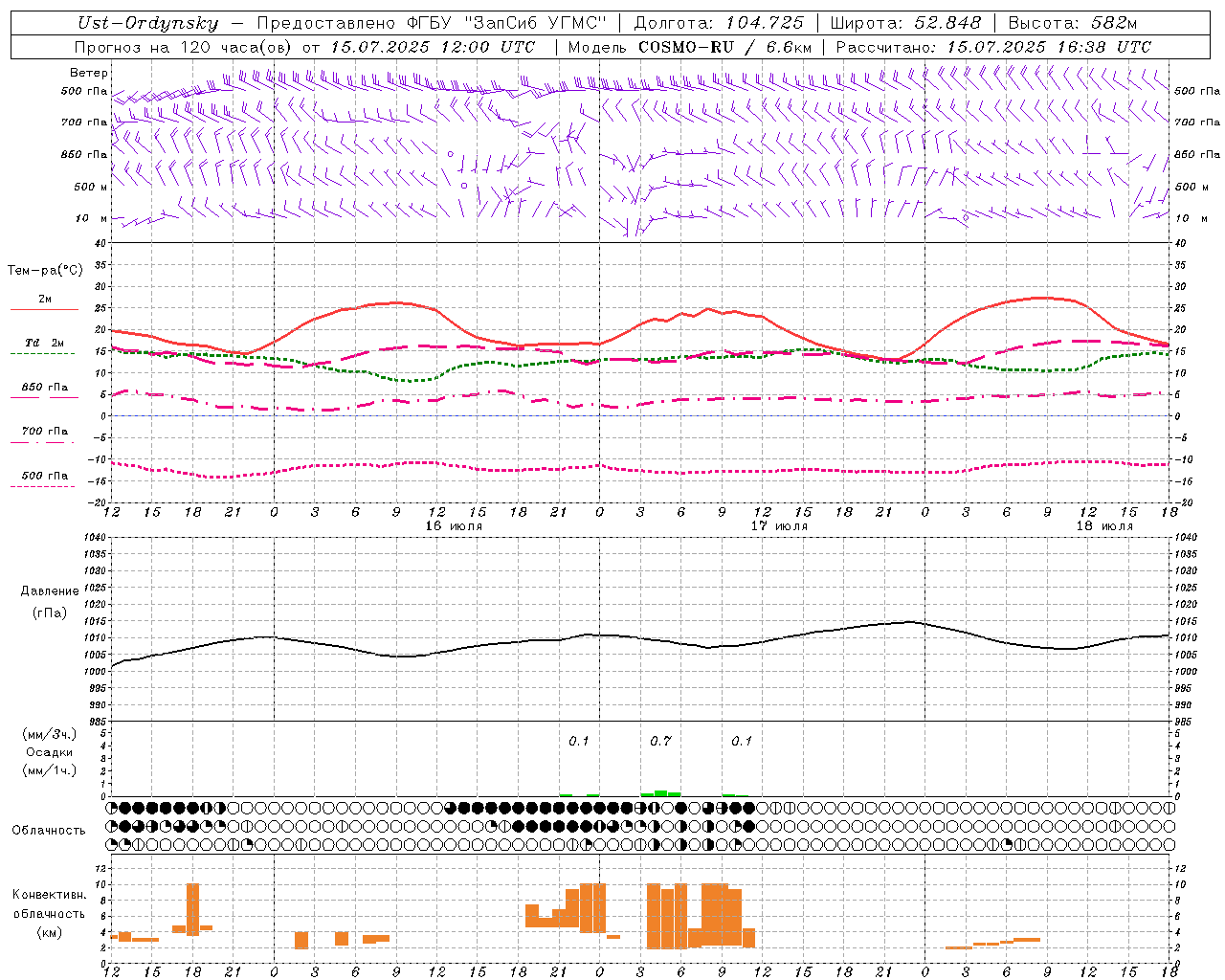Viewport: 1225px width, 980px height.
Task: Select the 700 гПа temperature legend label
Action: pos(45,432)
